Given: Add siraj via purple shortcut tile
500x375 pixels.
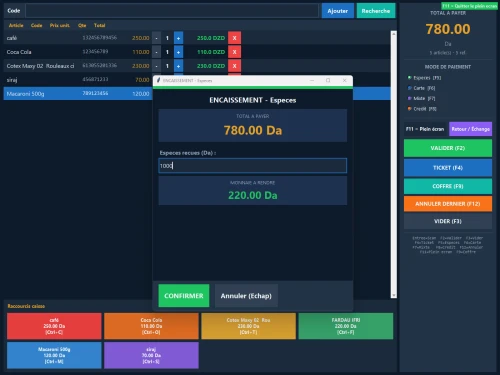Looking at the screenshot, I should click(151, 355).
